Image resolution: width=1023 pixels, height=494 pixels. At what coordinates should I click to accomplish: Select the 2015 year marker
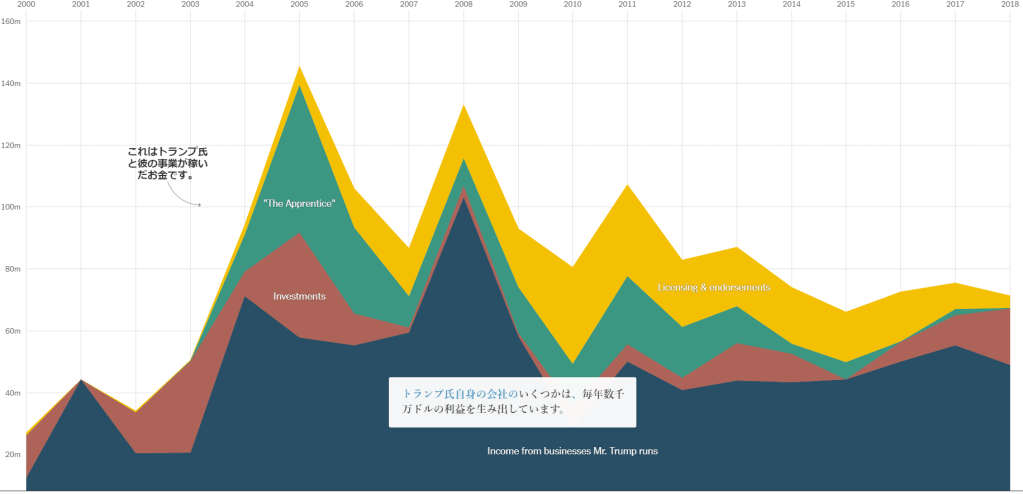click(845, 5)
